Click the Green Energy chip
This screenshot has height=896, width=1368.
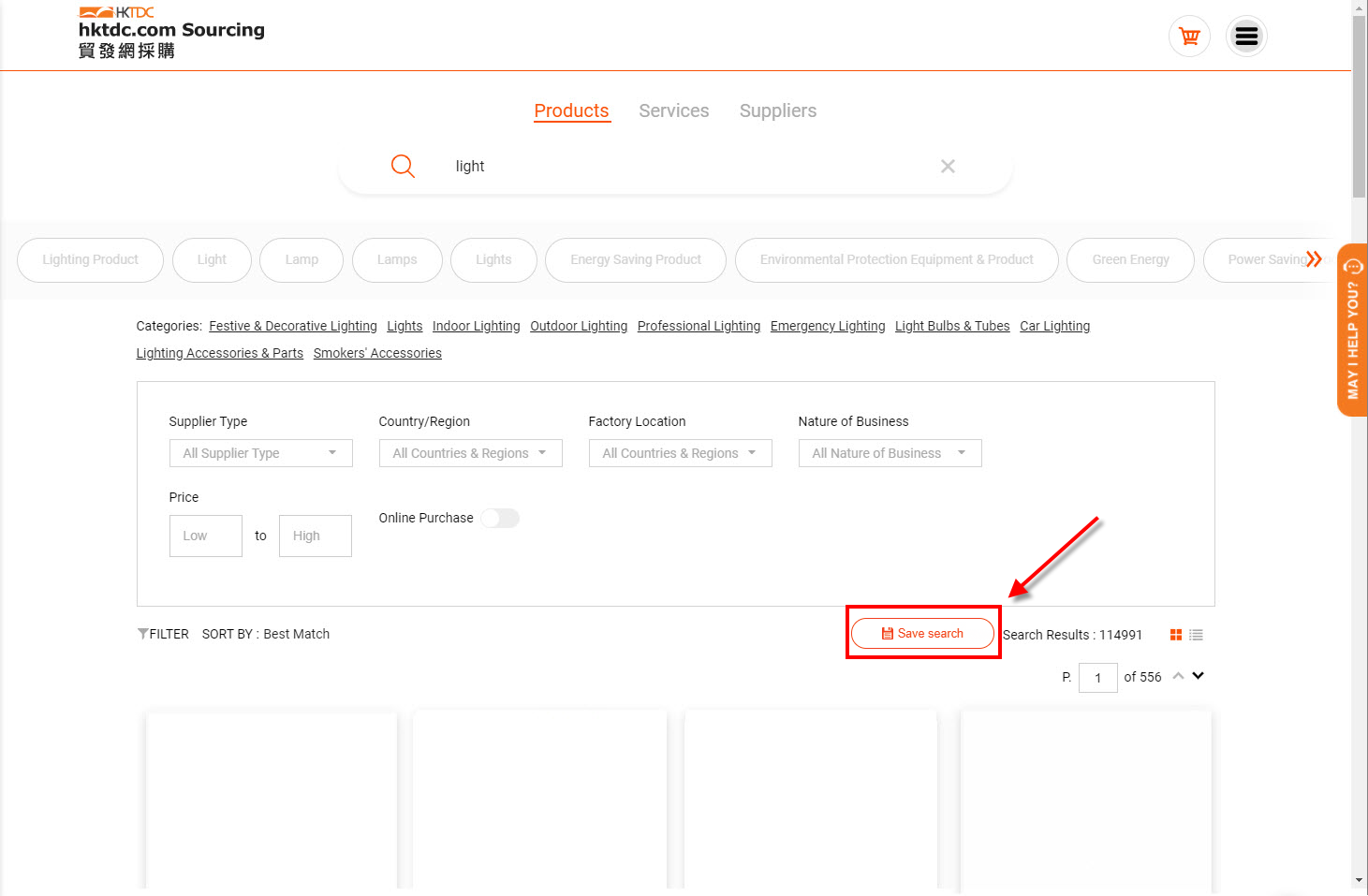pos(1130,260)
